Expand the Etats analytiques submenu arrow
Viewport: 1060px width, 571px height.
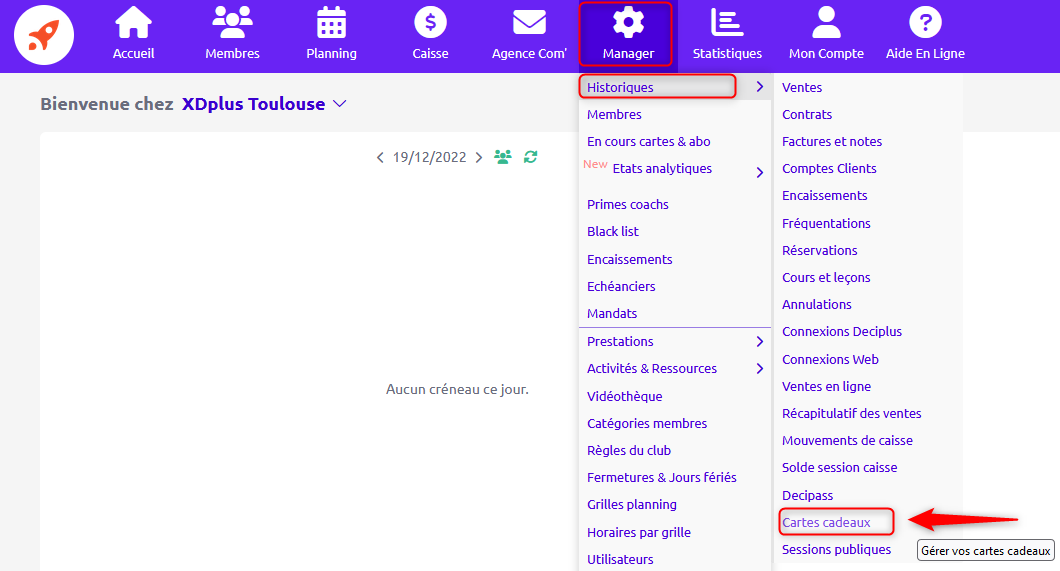(x=759, y=172)
